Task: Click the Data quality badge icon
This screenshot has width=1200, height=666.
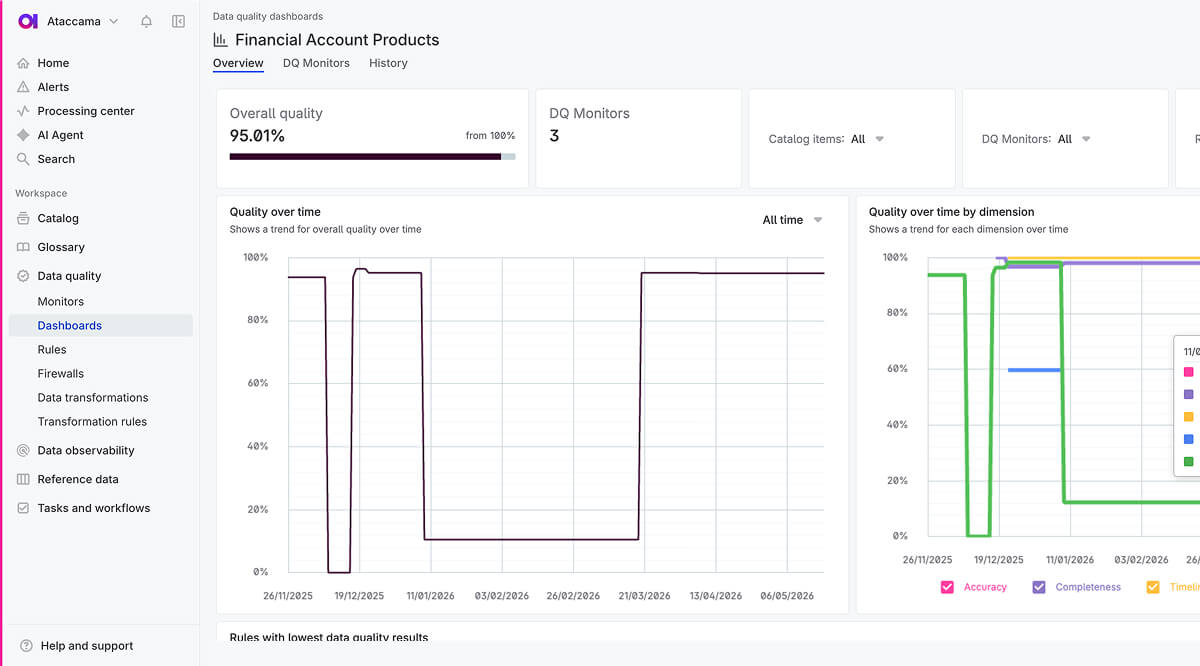Action: pos(23,276)
